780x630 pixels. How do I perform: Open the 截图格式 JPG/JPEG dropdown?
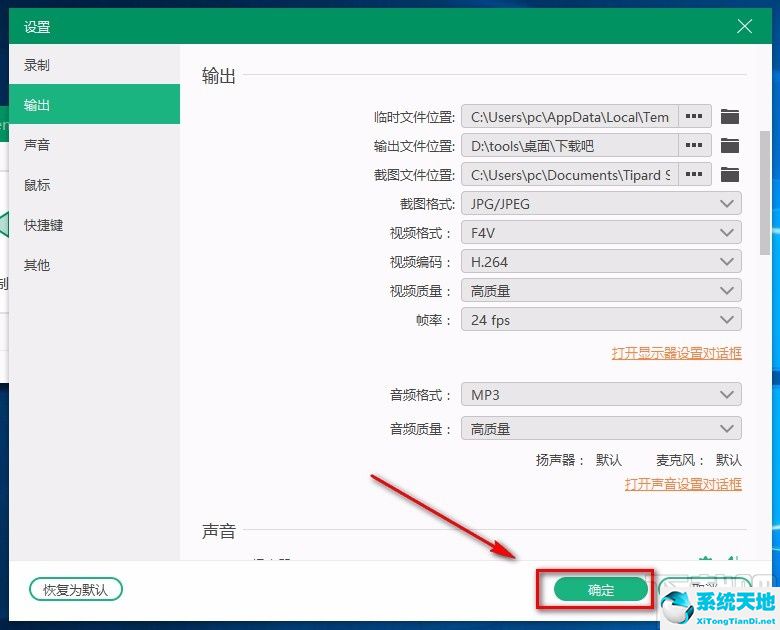pyautogui.click(x=601, y=204)
